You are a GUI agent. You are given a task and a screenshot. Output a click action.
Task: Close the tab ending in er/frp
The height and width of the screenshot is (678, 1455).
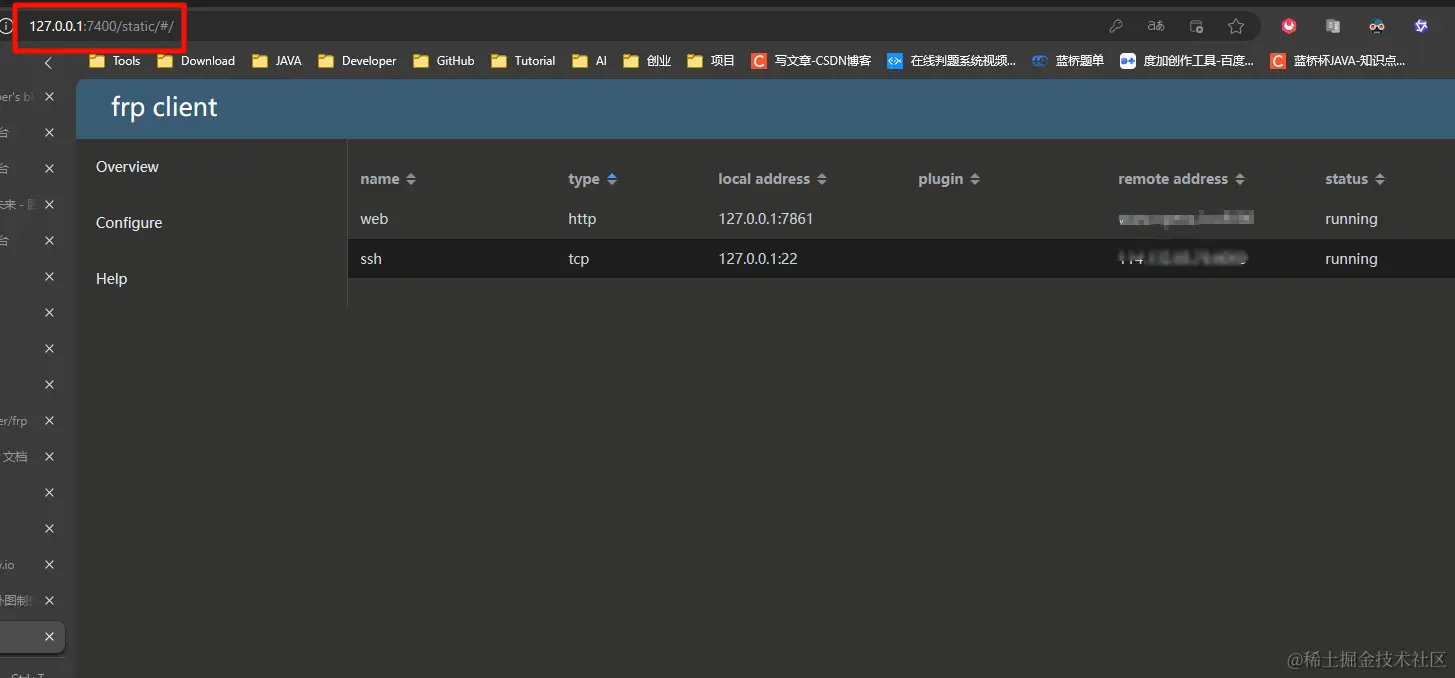coord(49,421)
